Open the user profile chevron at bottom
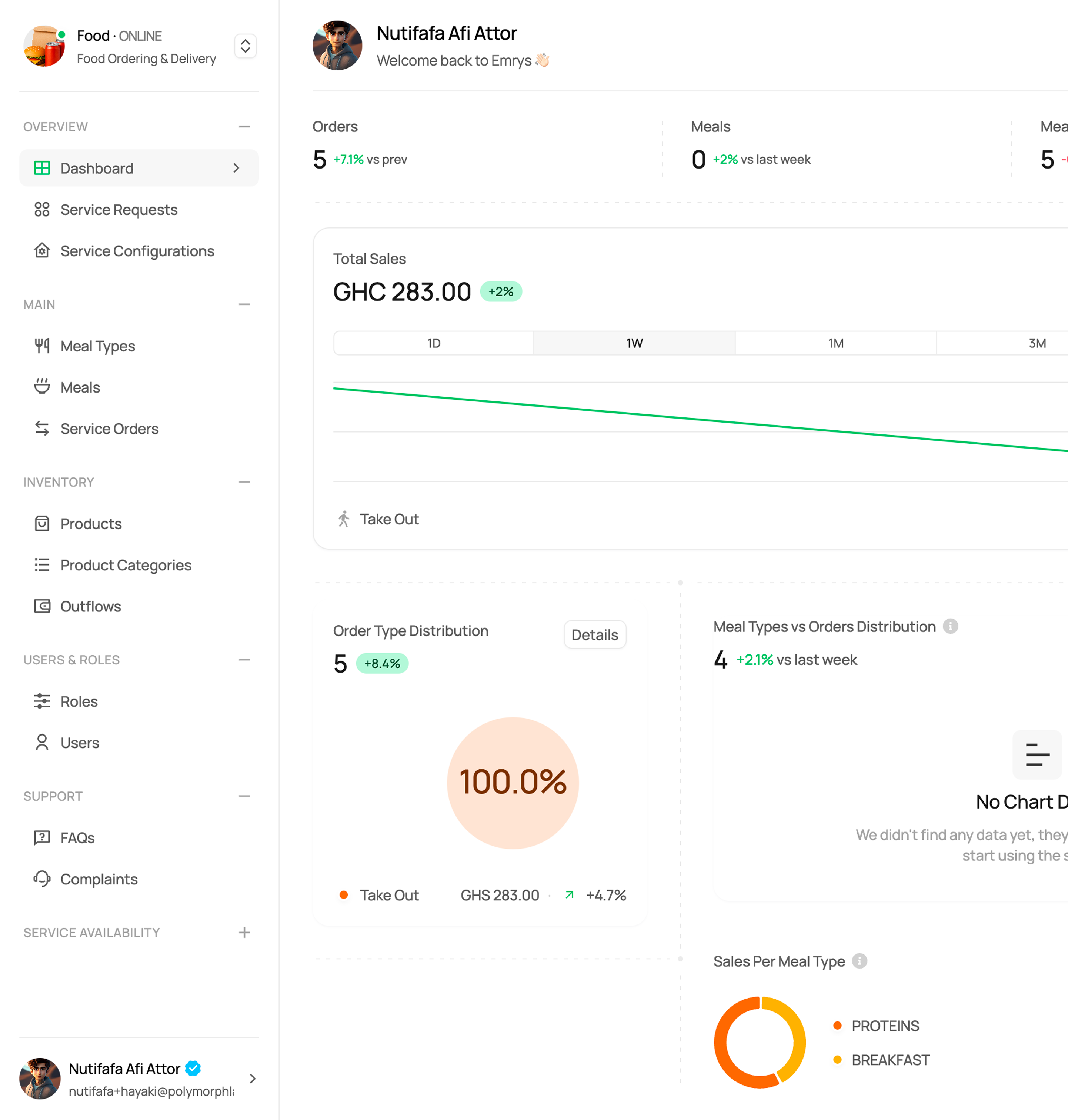The width and height of the screenshot is (1068, 1120). [252, 1079]
